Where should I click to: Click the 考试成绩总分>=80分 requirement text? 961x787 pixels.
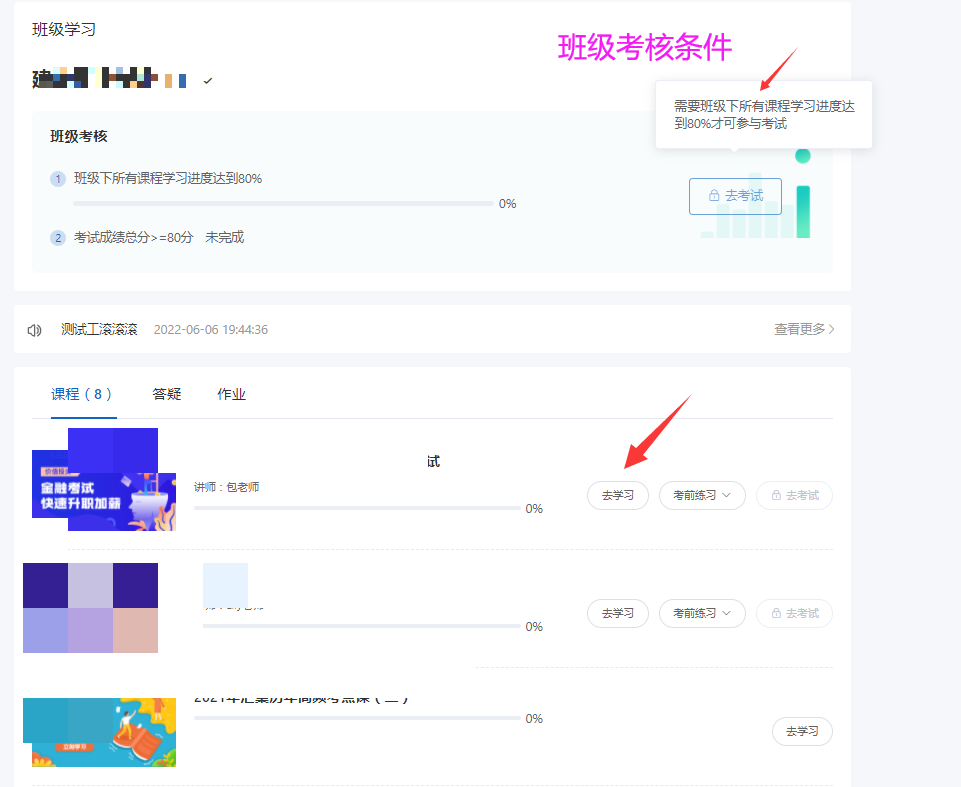(x=134, y=237)
